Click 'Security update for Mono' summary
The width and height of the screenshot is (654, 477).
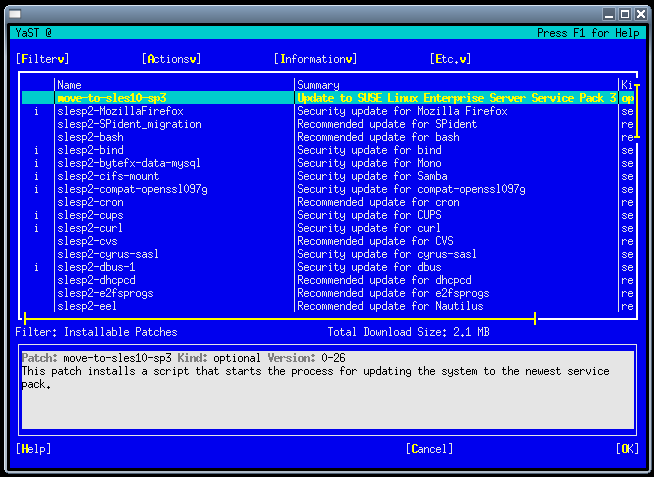tap(369, 163)
